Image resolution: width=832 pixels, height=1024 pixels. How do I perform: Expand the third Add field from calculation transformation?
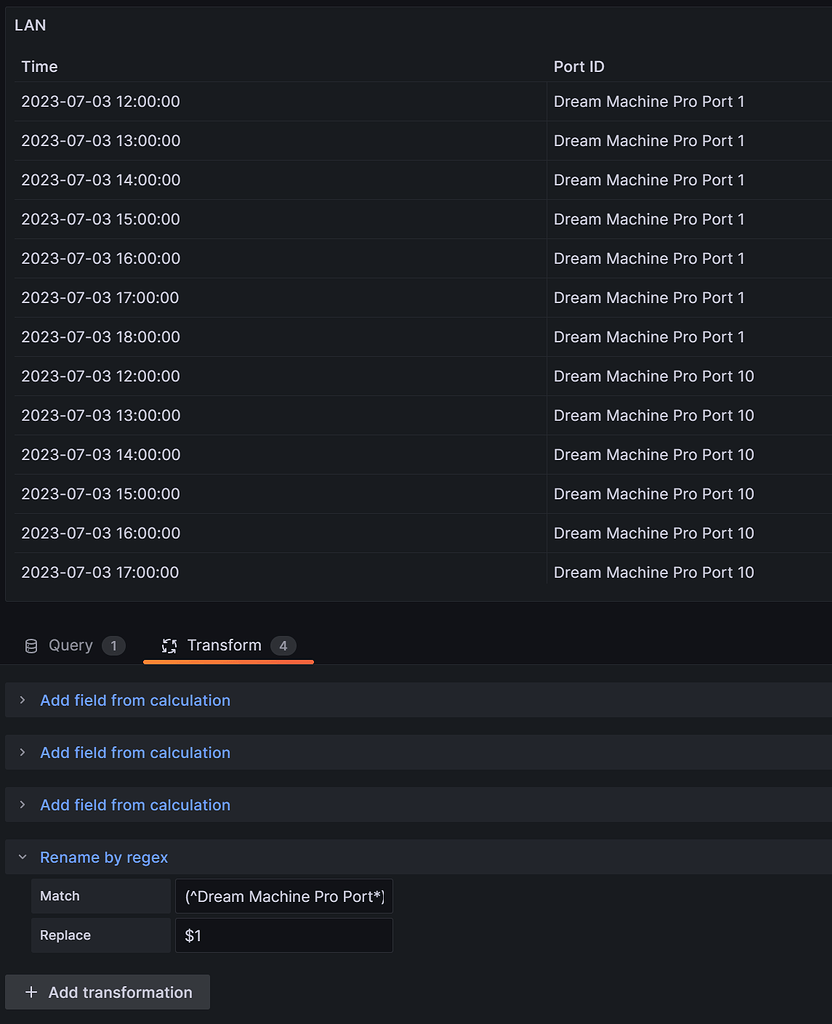pos(135,804)
